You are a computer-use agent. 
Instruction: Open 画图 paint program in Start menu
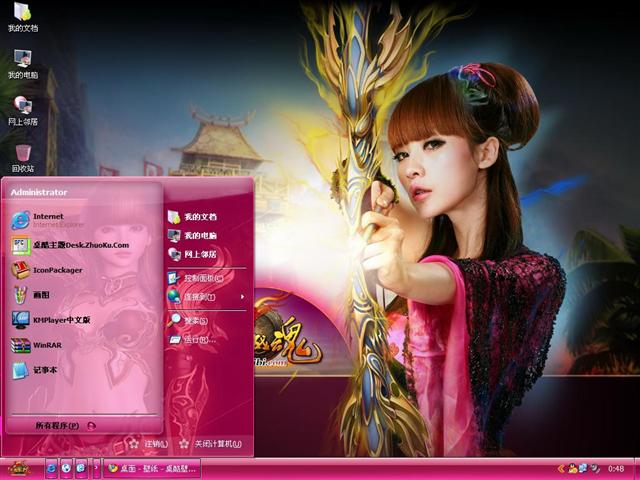pyautogui.click(x=31, y=295)
